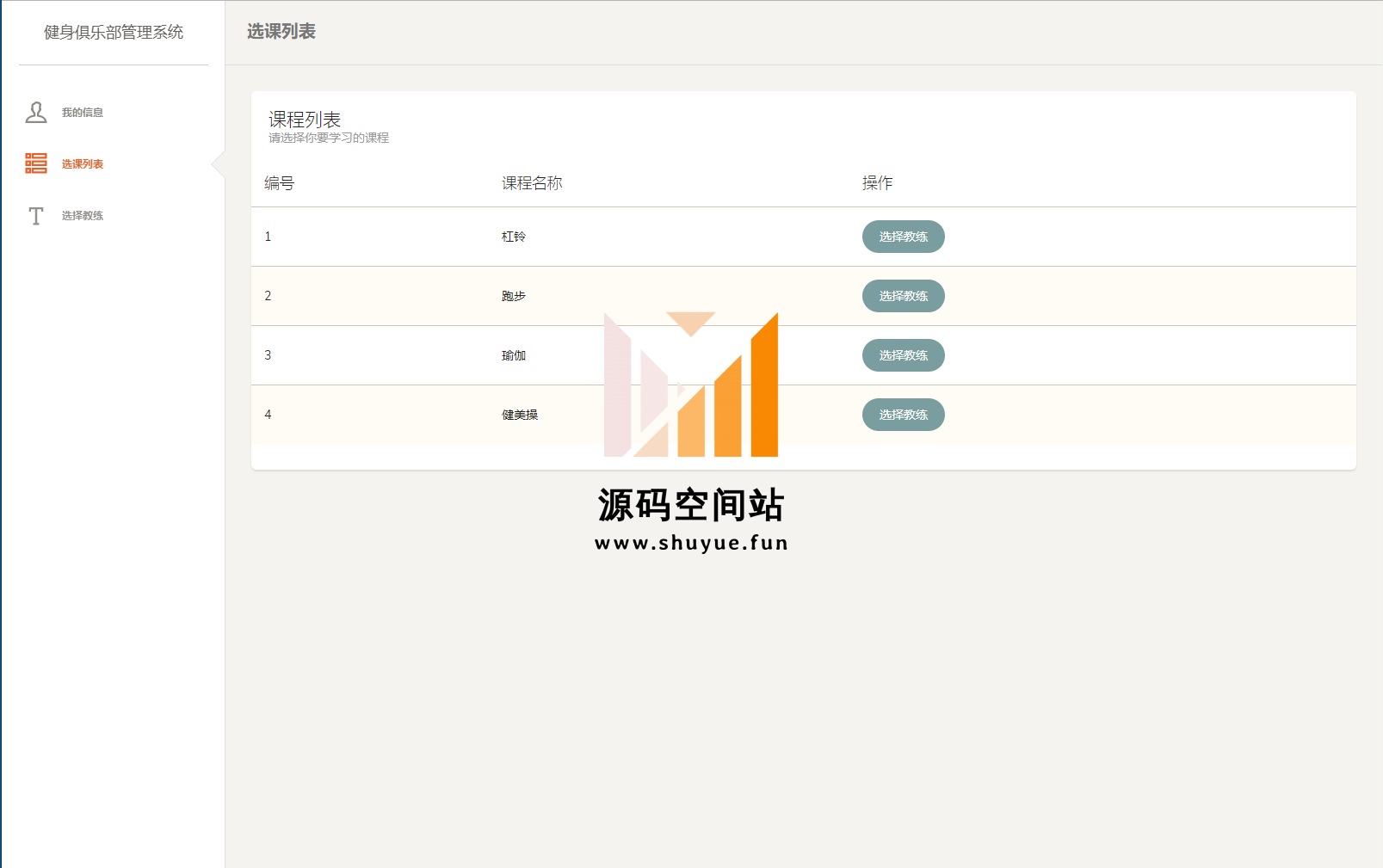Click the 课程列表 card heading
The width and height of the screenshot is (1383, 868).
pyautogui.click(x=305, y=120)
